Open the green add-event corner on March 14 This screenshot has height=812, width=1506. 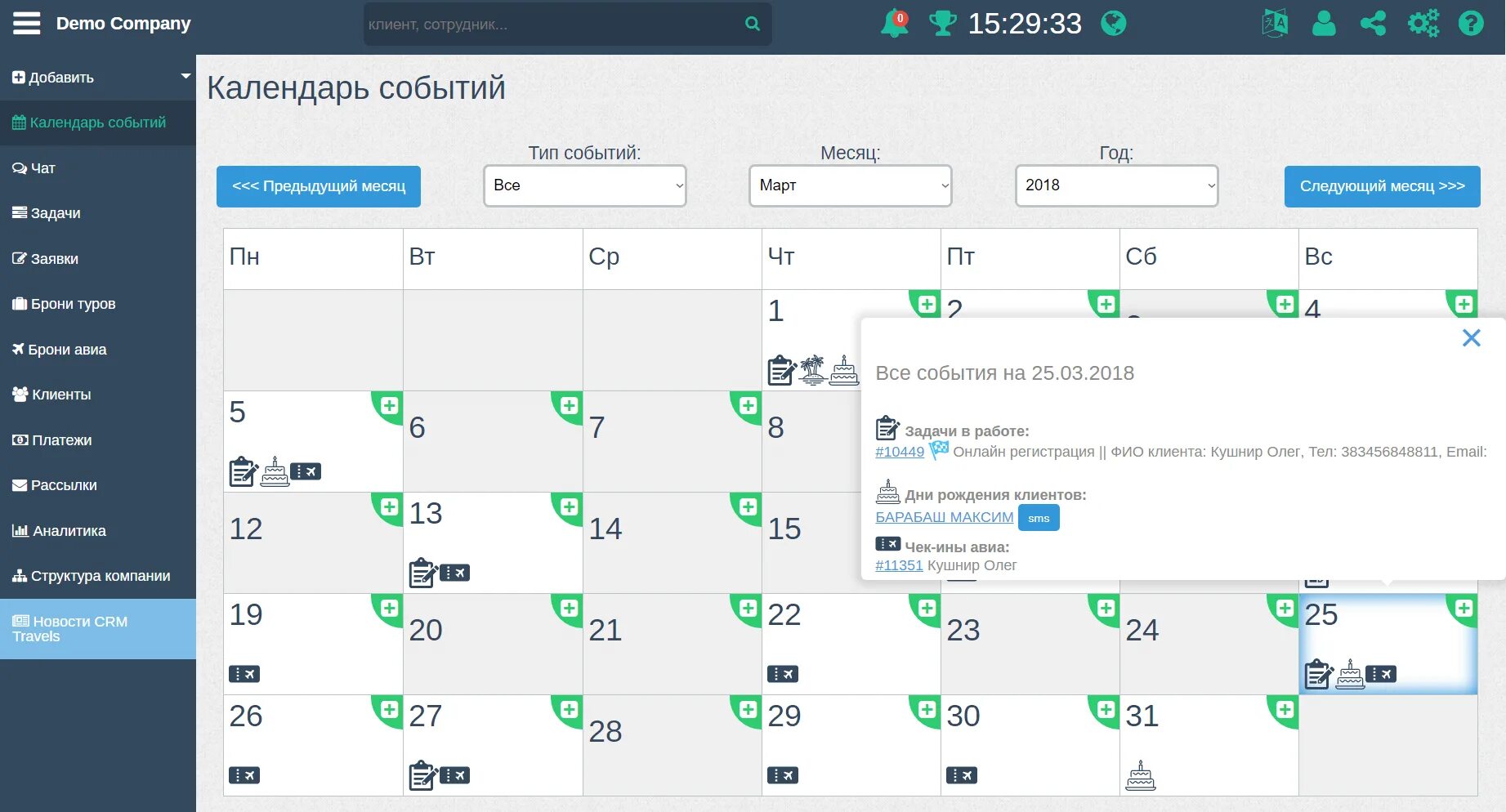[x=747, y=506]
